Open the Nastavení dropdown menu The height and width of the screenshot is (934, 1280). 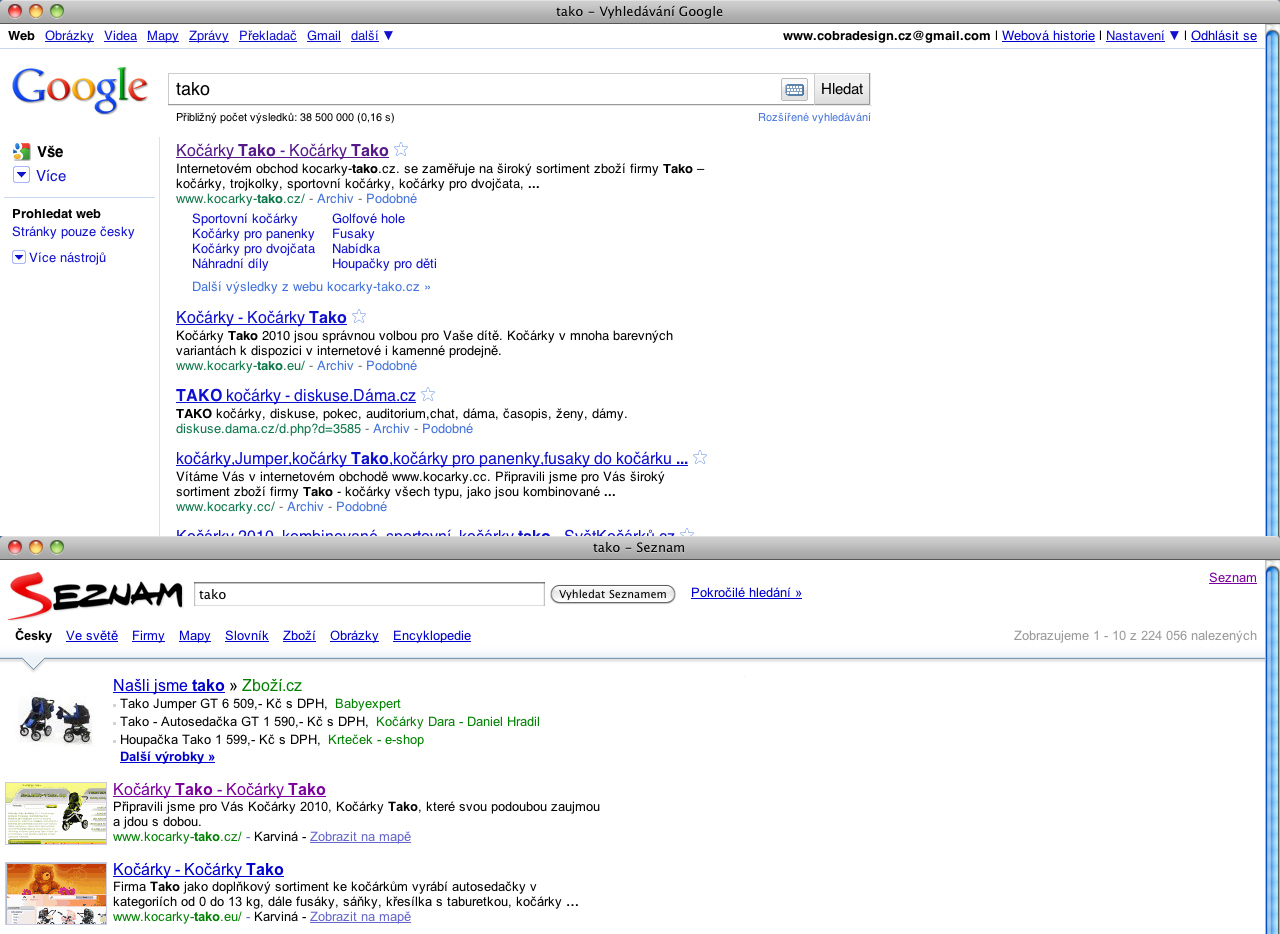click(1142, 35)
